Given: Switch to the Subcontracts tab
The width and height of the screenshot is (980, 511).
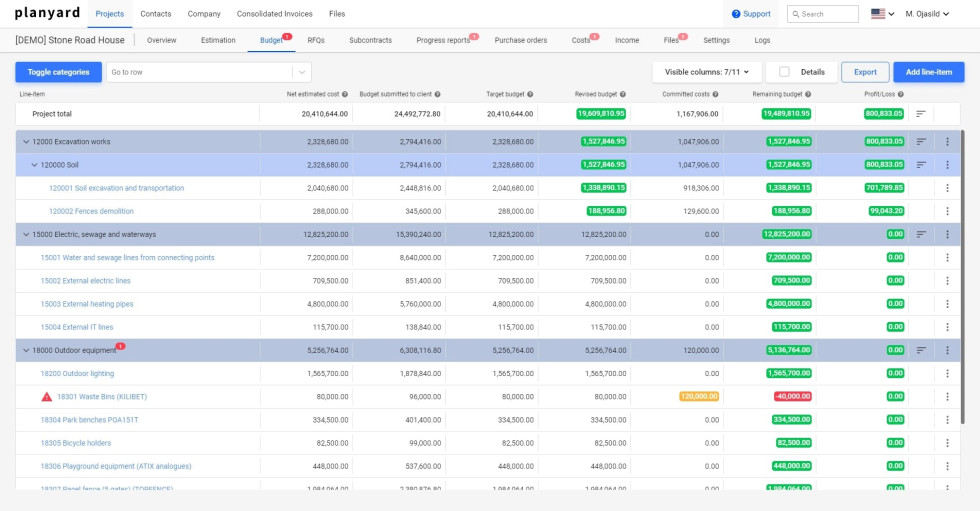Looking at the screenshot, I should [370, 40].
